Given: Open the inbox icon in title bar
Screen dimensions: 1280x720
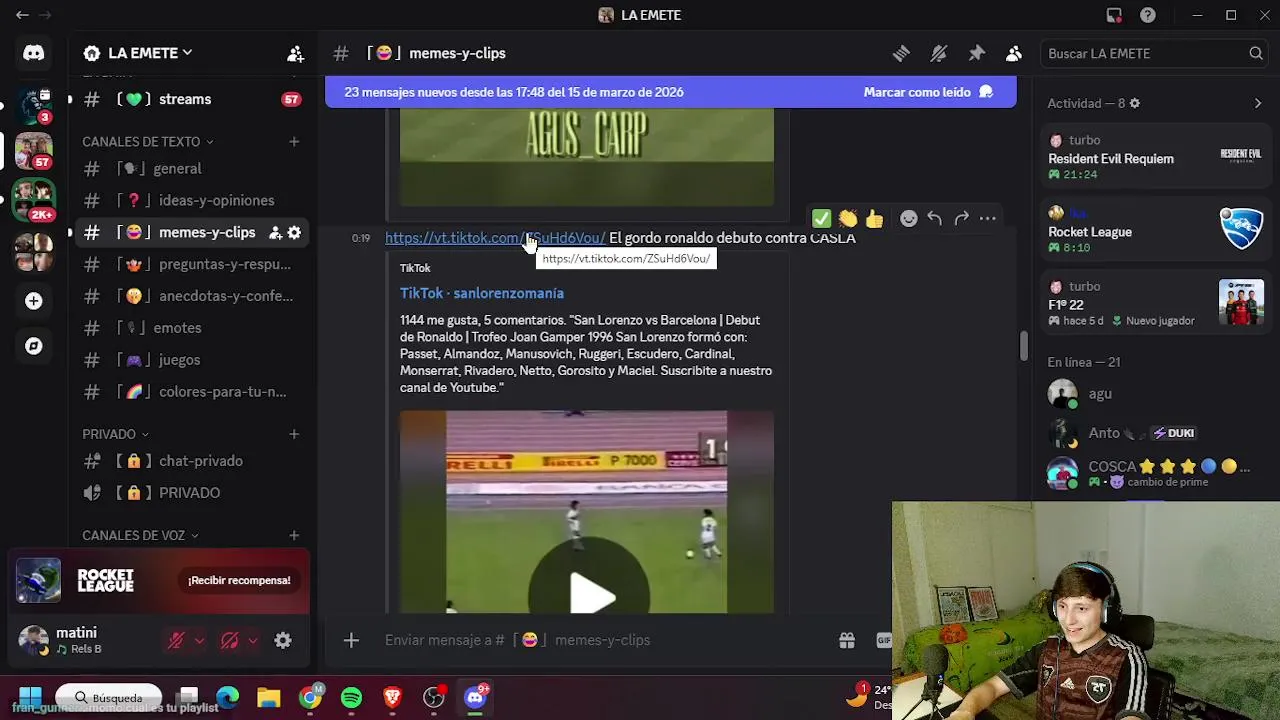Looking at the screenshot, I should pyautogui.click(x=1114, y=15).
